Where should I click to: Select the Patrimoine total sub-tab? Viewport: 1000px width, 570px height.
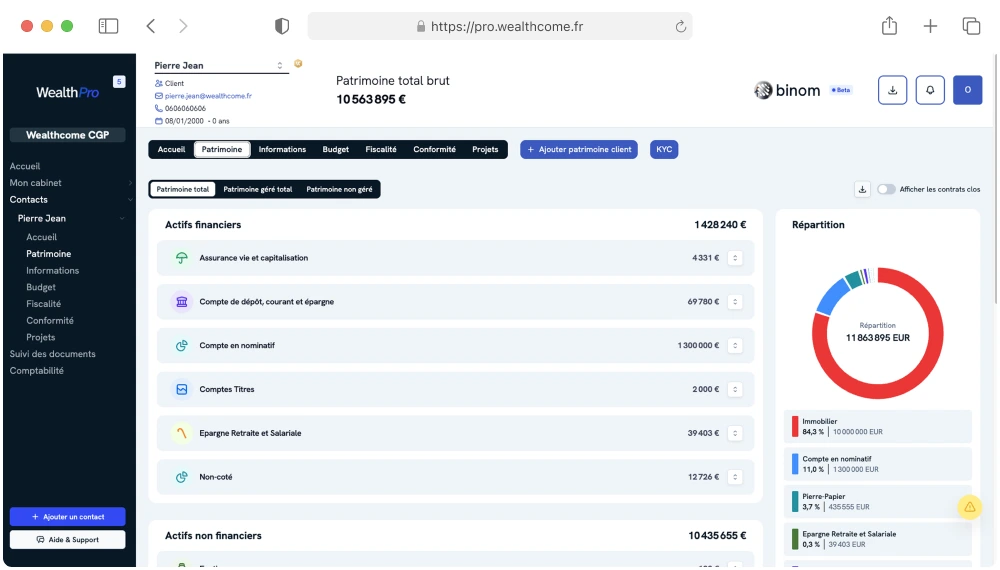[x=182, y=189]
